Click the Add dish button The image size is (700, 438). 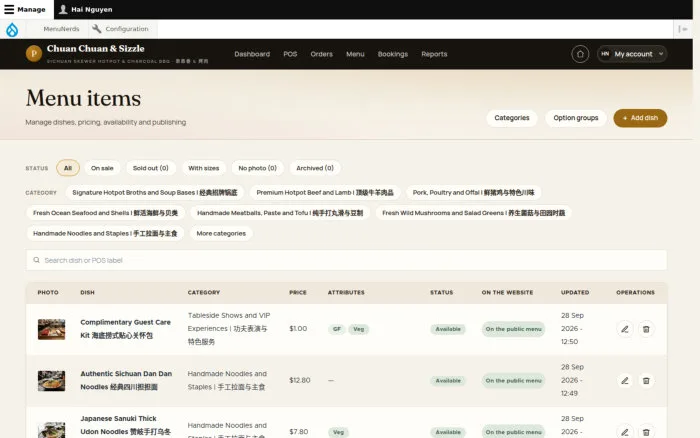click(640, 118)
